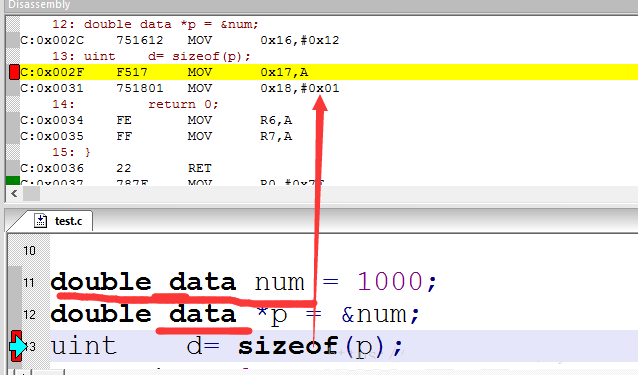
Task: Click red breakpoint marker at C:0x002F
Action: (x=14, y=72)
